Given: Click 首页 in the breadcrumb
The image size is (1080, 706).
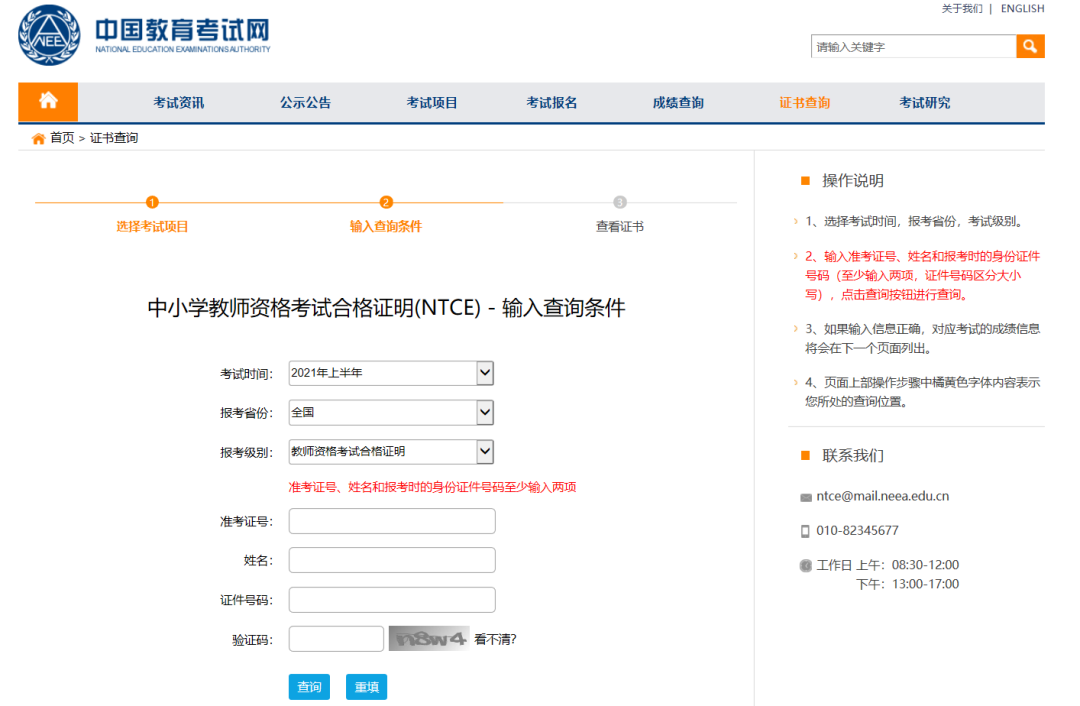Looking at the screenshot, I should [62, 138].
